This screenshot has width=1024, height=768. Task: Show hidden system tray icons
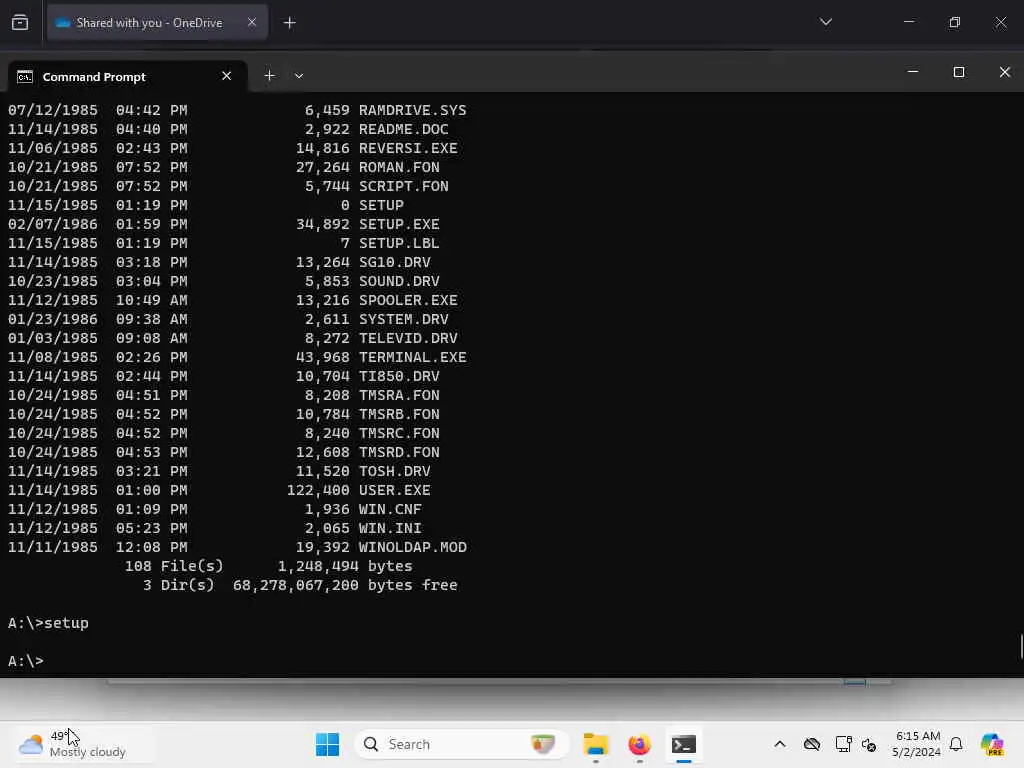780,744
